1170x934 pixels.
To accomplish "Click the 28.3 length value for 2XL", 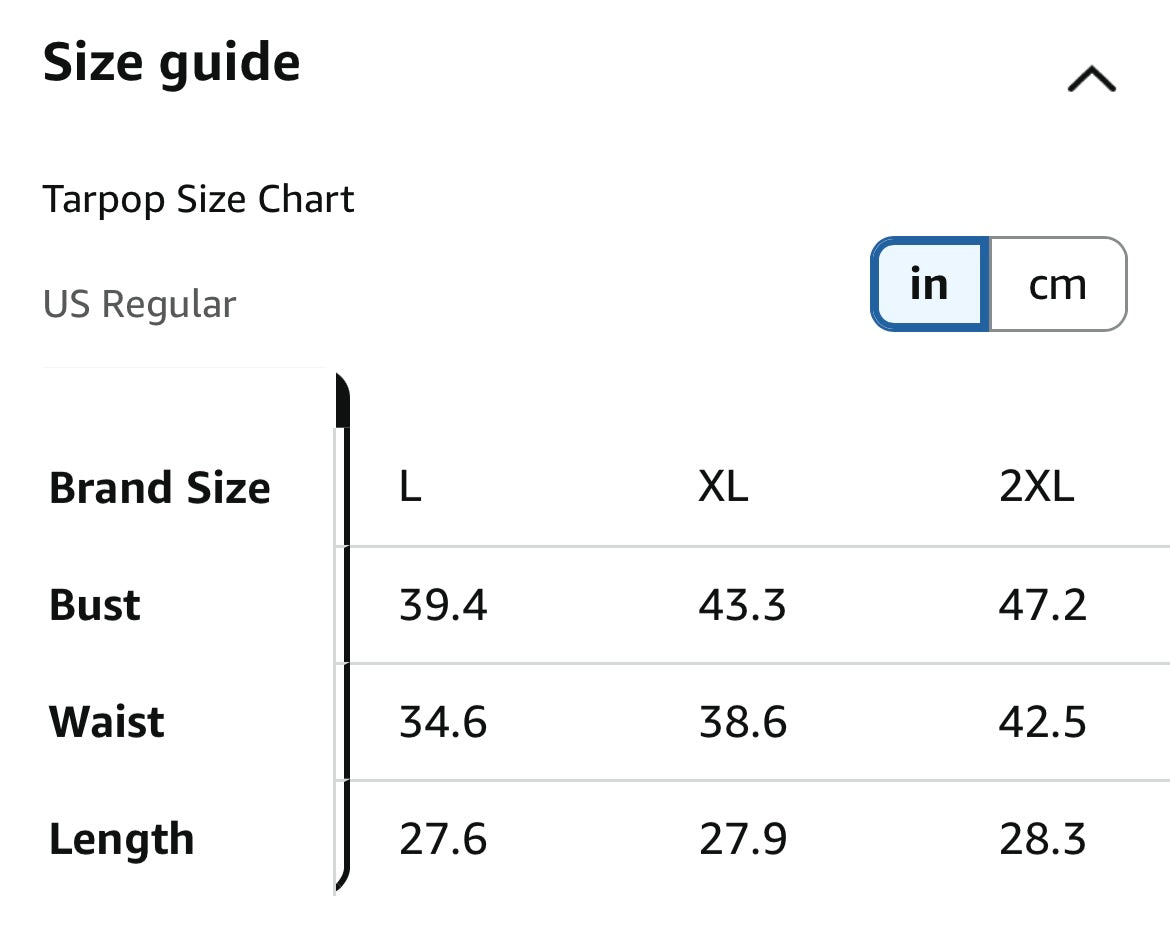I will pyautogui.click(x=1042, y=839).
